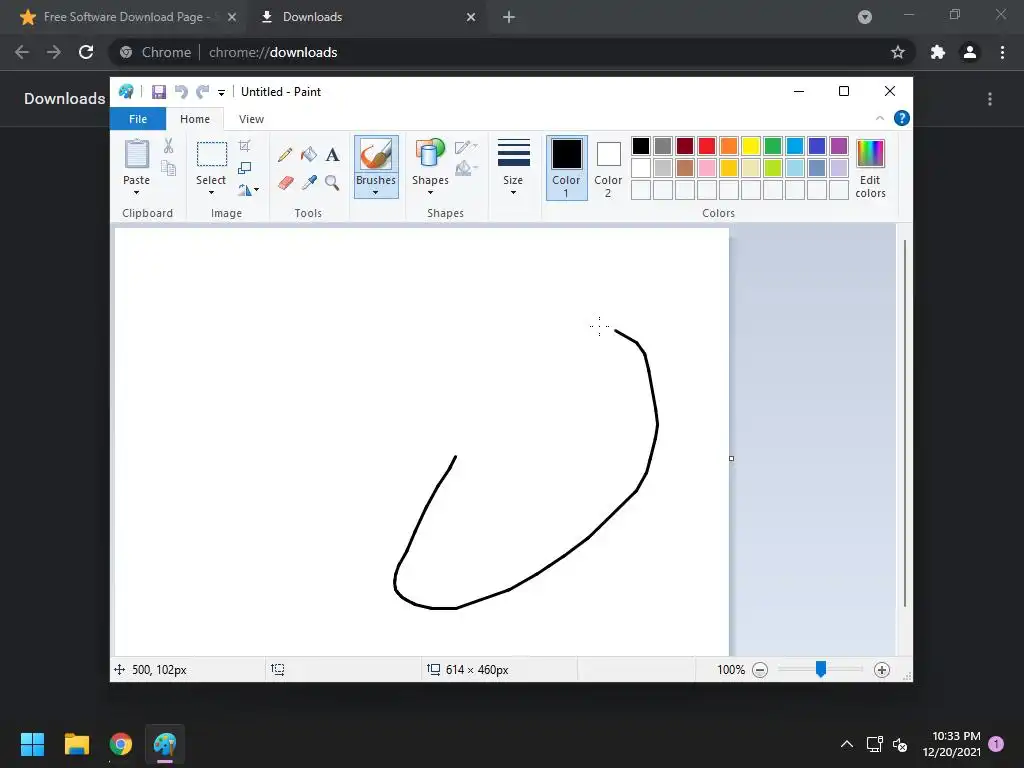This screenshot has width=1024, height=768.
Task: Expand the Select dropdown arrow
Action: (x=212, y=193)
